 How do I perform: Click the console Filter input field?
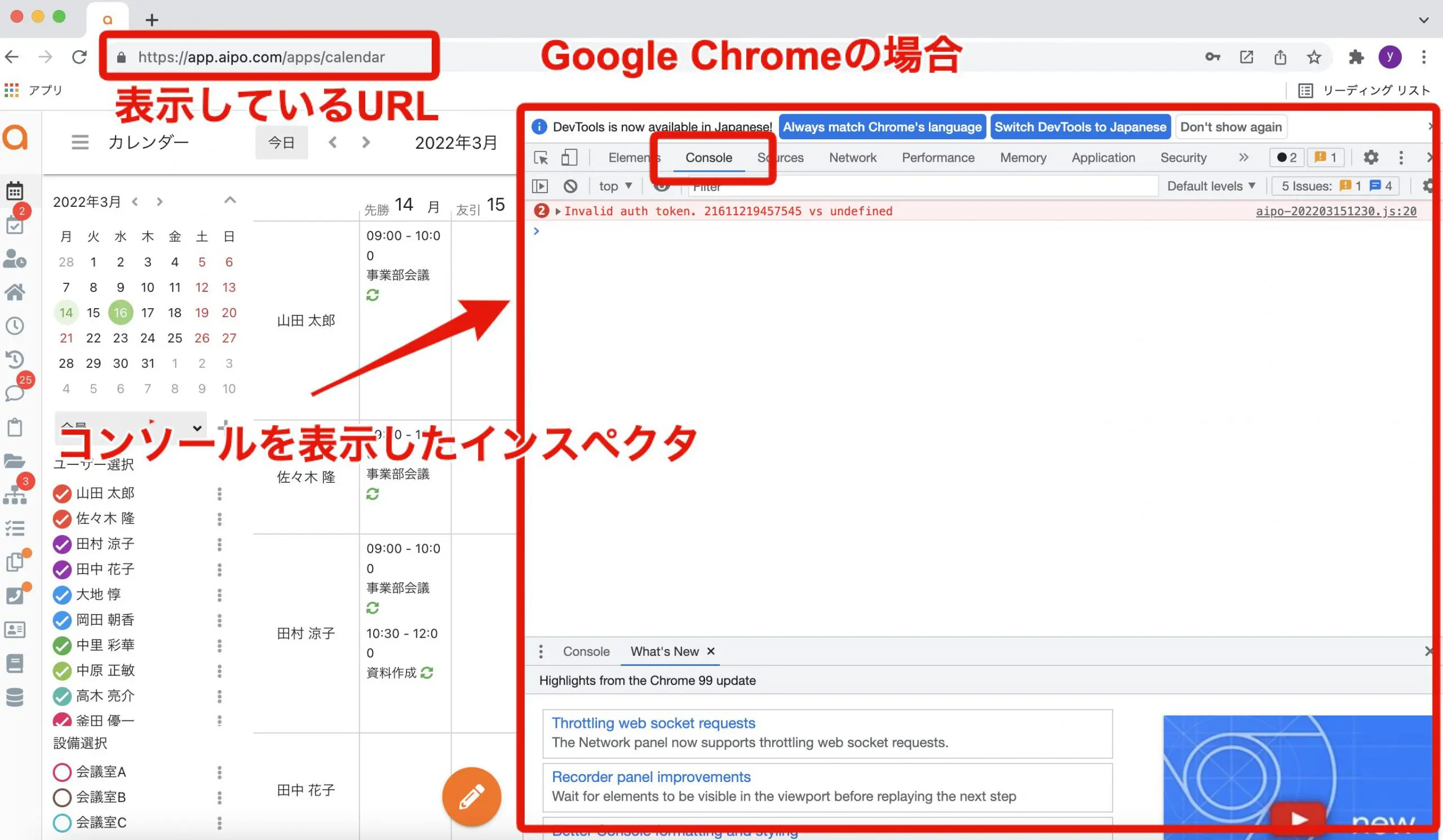coord(922,186)
